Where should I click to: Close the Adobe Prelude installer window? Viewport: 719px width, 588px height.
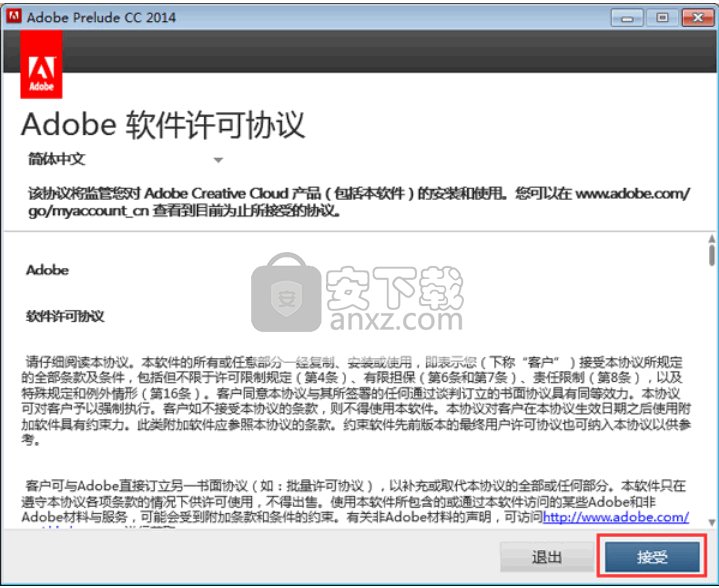(x=697, y=18)
